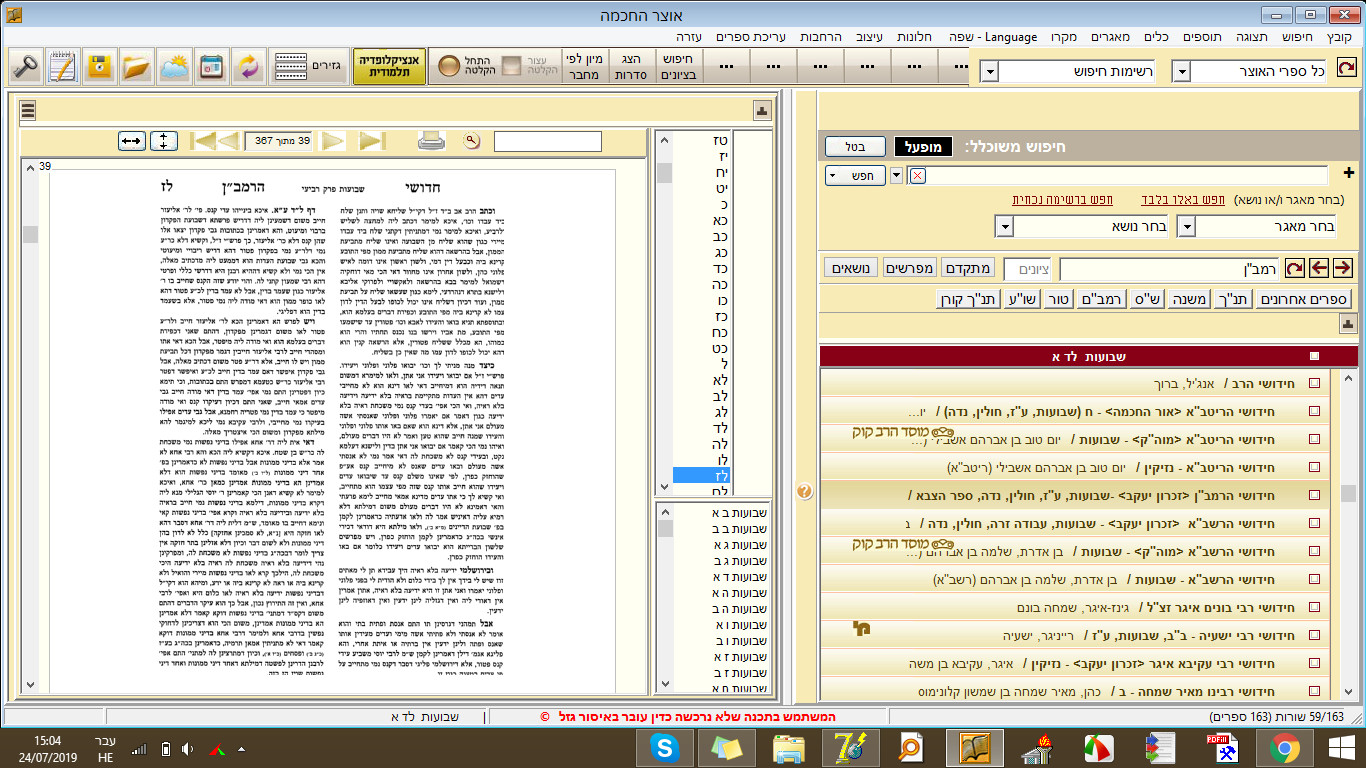Open the חפש button dropdown arrow
1366x768 pixels.
pyautogui.click(x=834, y=176)
